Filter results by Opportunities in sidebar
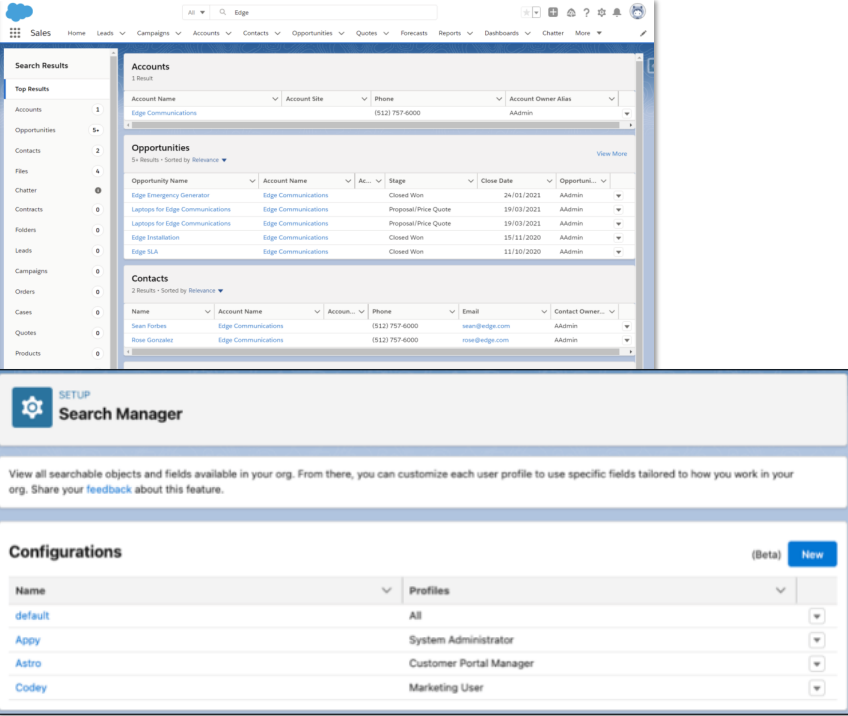The height and width of the screenshot is (716, 848). 57,130
